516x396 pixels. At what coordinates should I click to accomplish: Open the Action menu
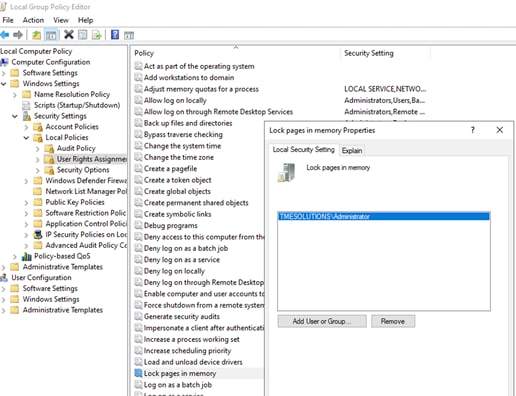click(x=33, y=20)
